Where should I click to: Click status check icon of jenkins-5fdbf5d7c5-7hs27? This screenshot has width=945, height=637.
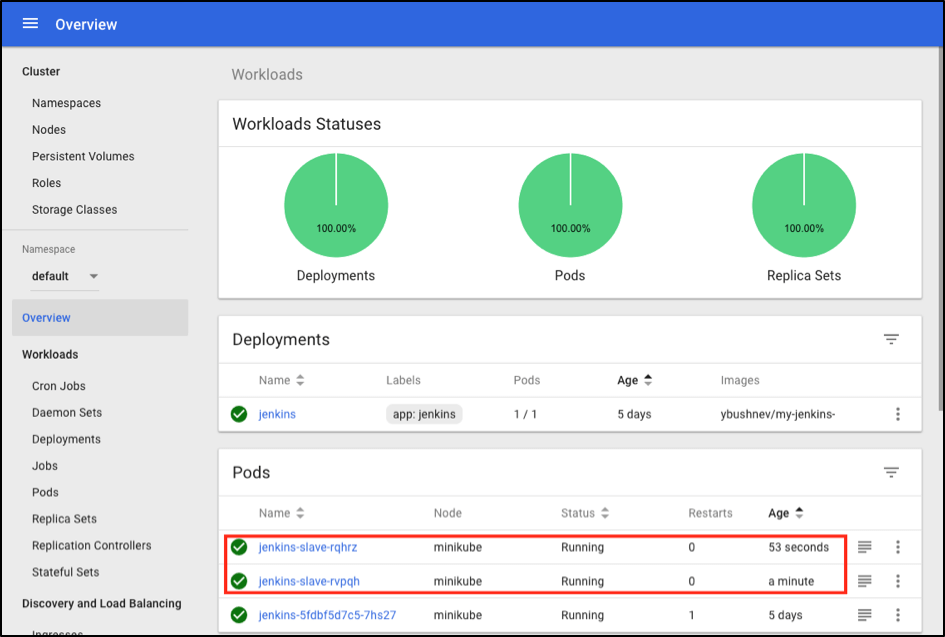(x=239, y=615)
